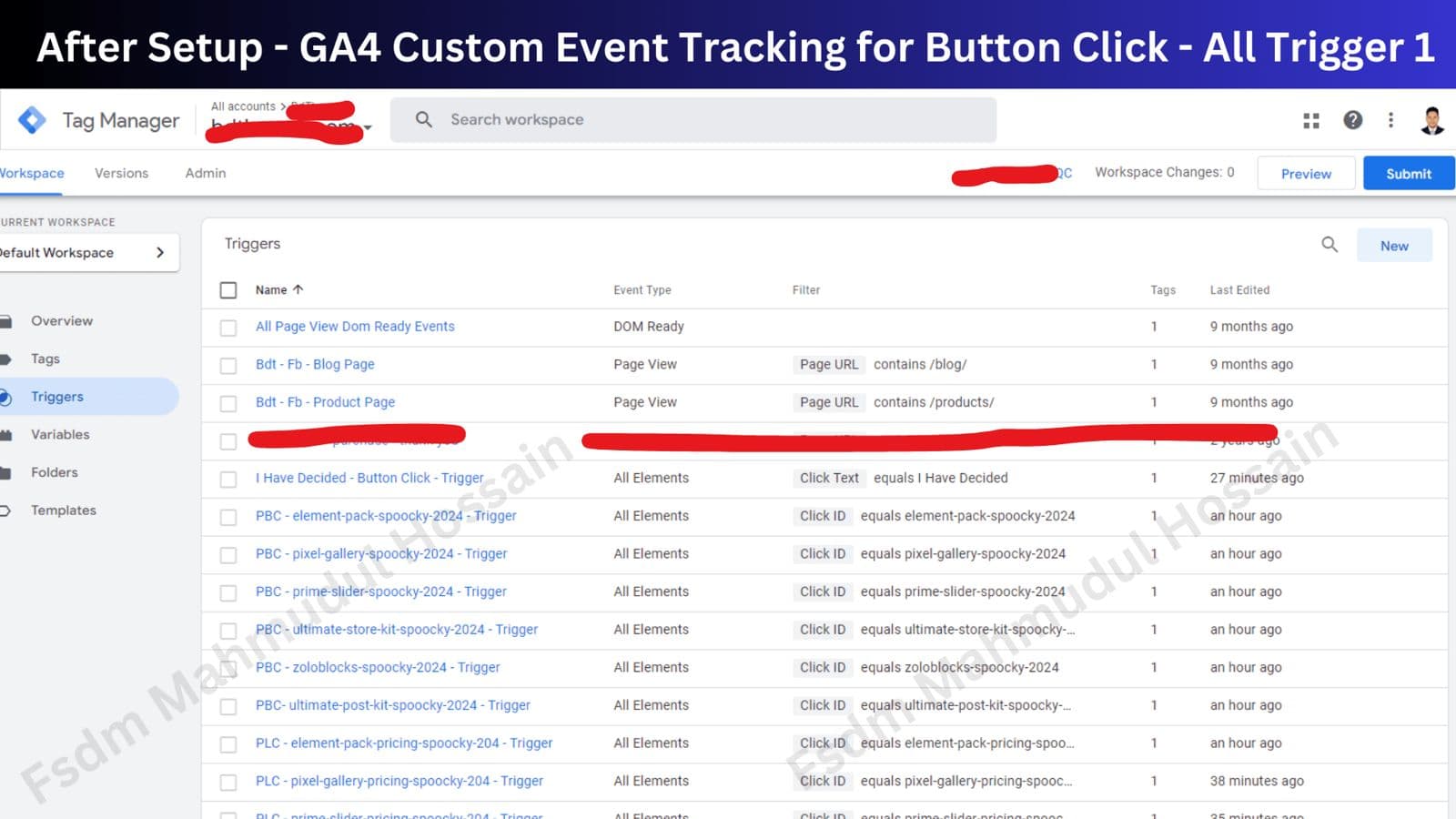
Task: Click the Last Edited column header
Action: (1239, 289)
